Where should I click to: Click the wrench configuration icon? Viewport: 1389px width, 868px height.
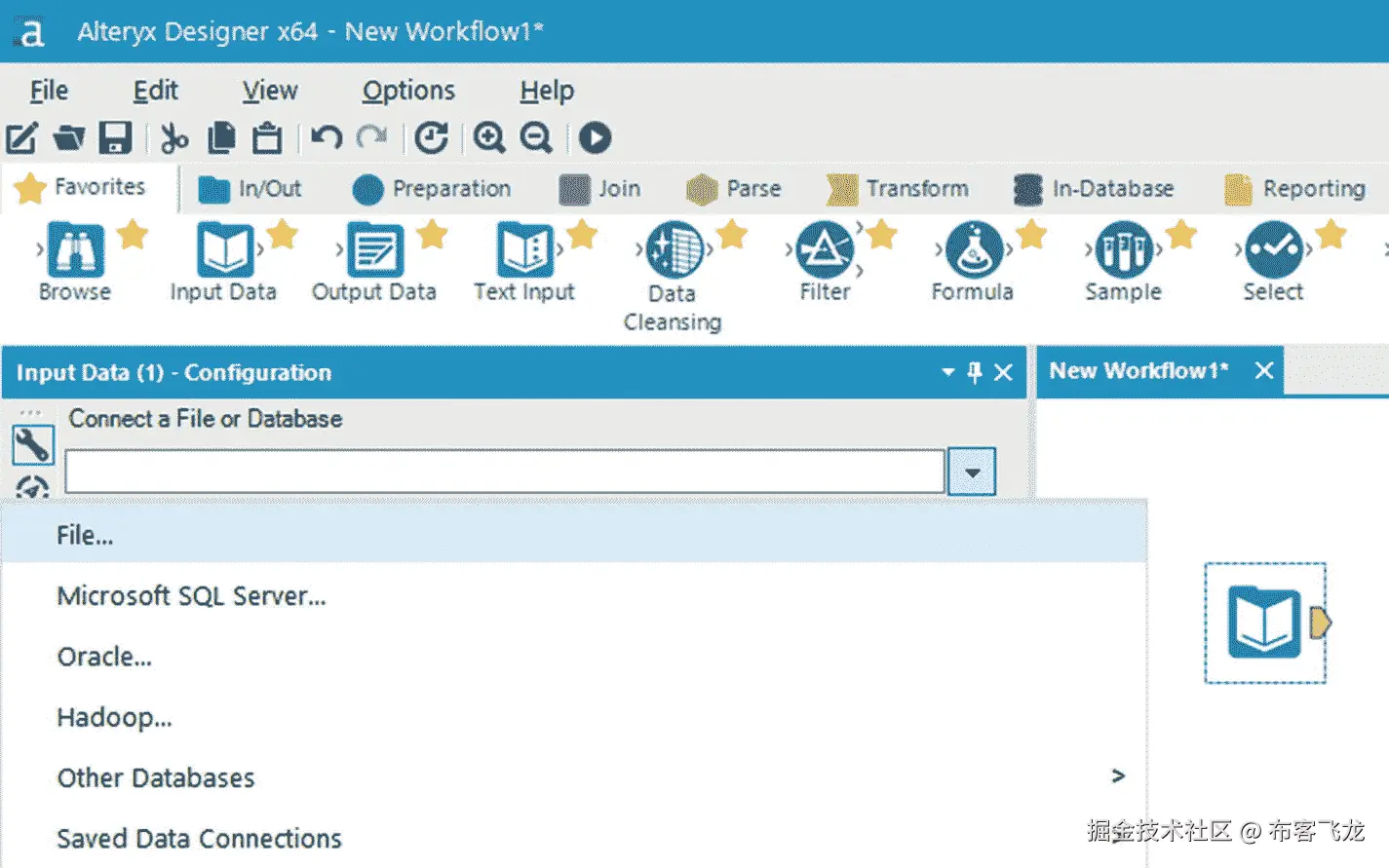(x=32, y=445)
